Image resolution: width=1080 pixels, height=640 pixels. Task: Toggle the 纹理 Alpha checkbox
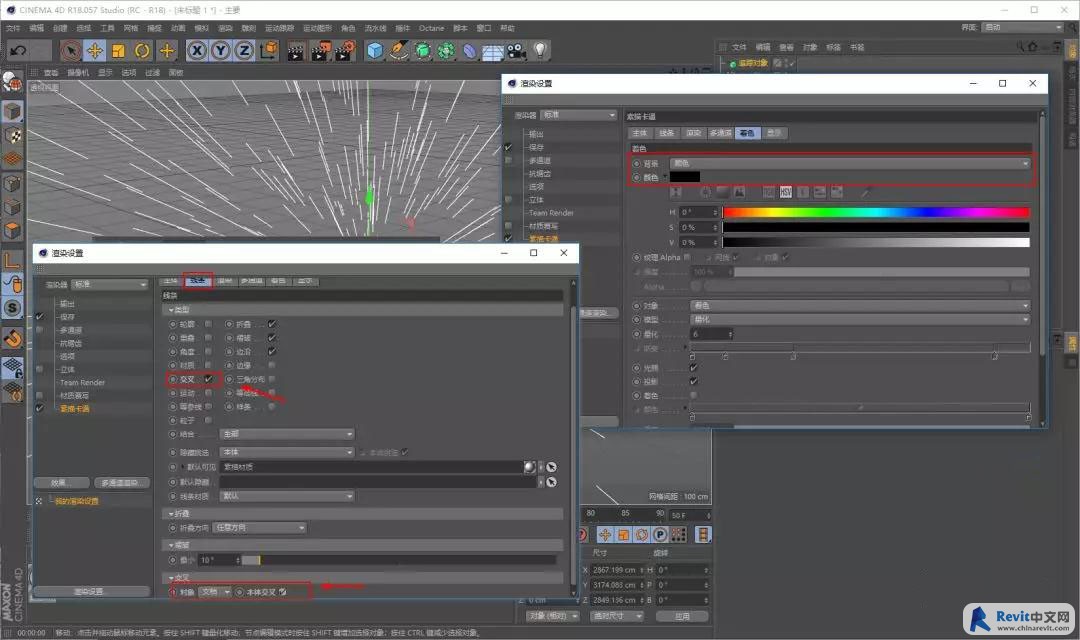[687, 257]
